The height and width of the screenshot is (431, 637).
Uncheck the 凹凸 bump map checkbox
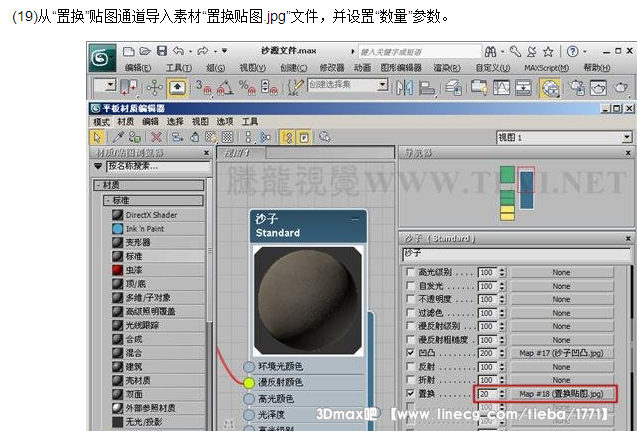click(411, 353)
